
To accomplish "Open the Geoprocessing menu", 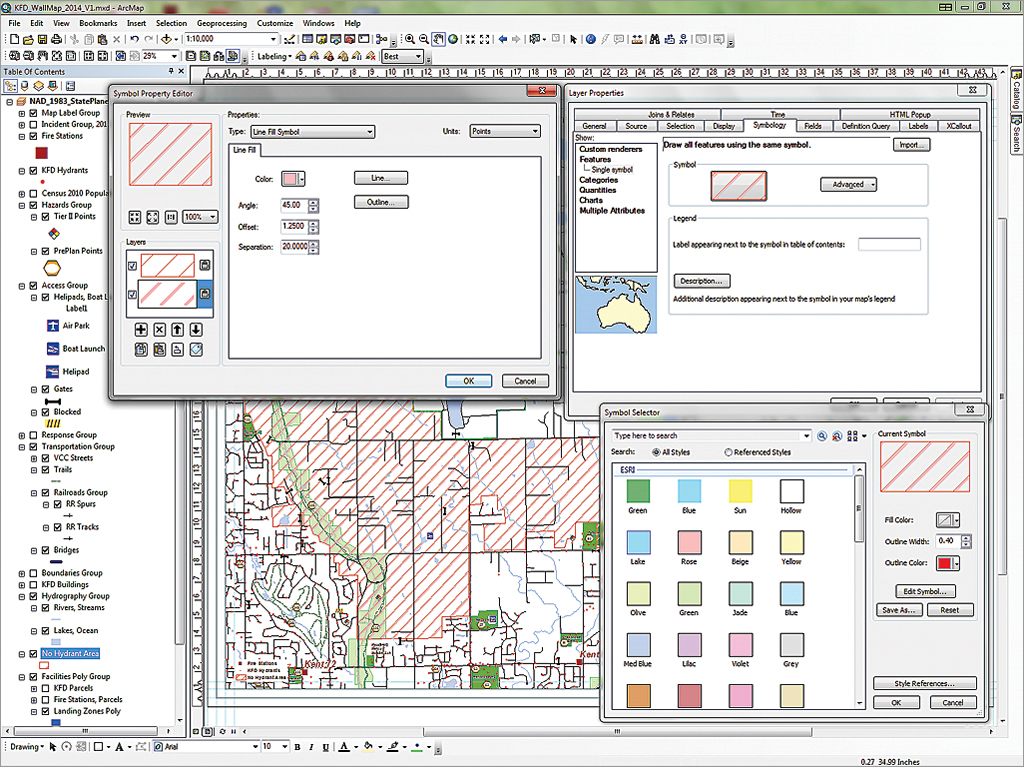I will pyautogui.click(x=224, y=22).
